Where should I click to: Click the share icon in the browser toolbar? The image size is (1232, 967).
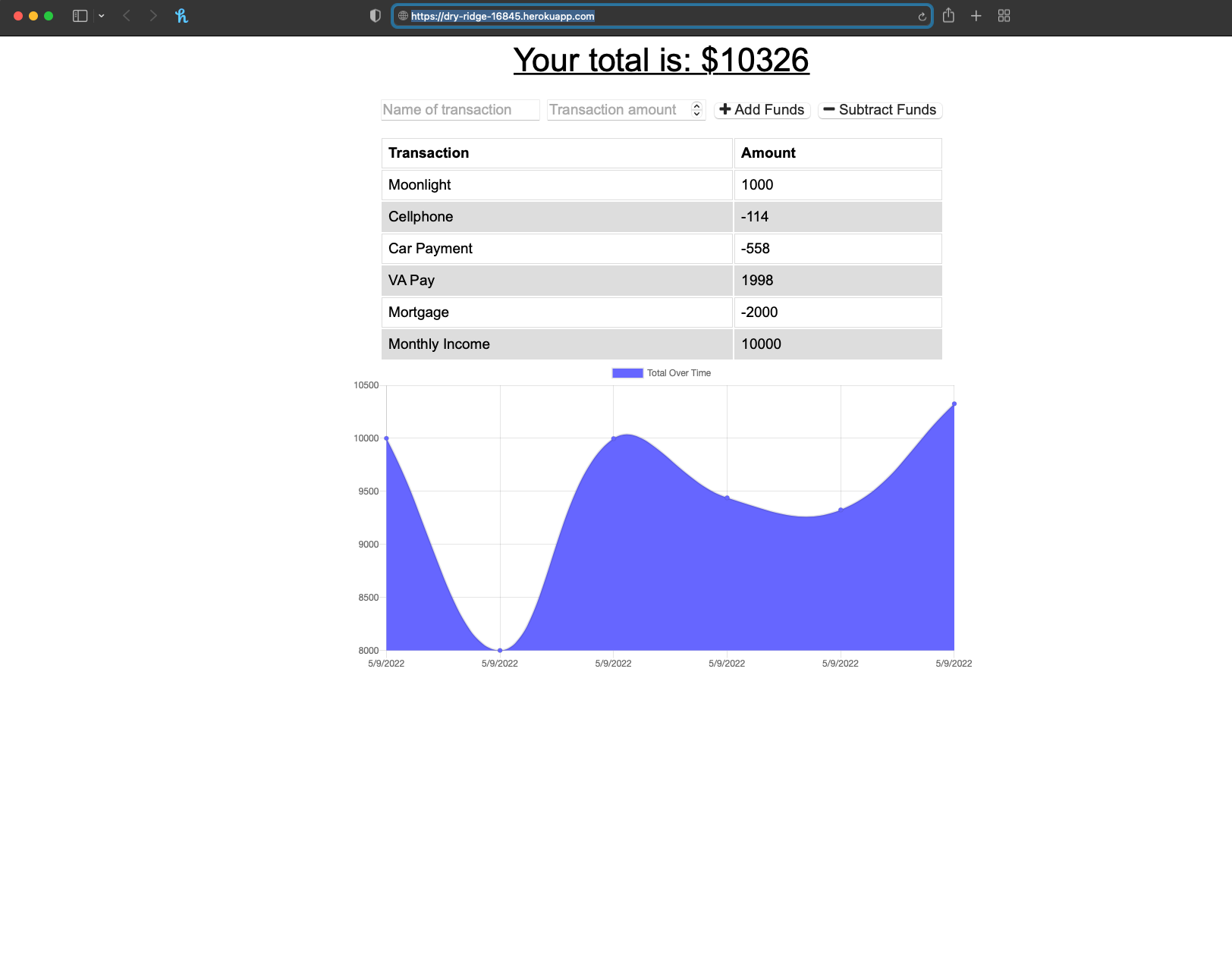(948, 15)
